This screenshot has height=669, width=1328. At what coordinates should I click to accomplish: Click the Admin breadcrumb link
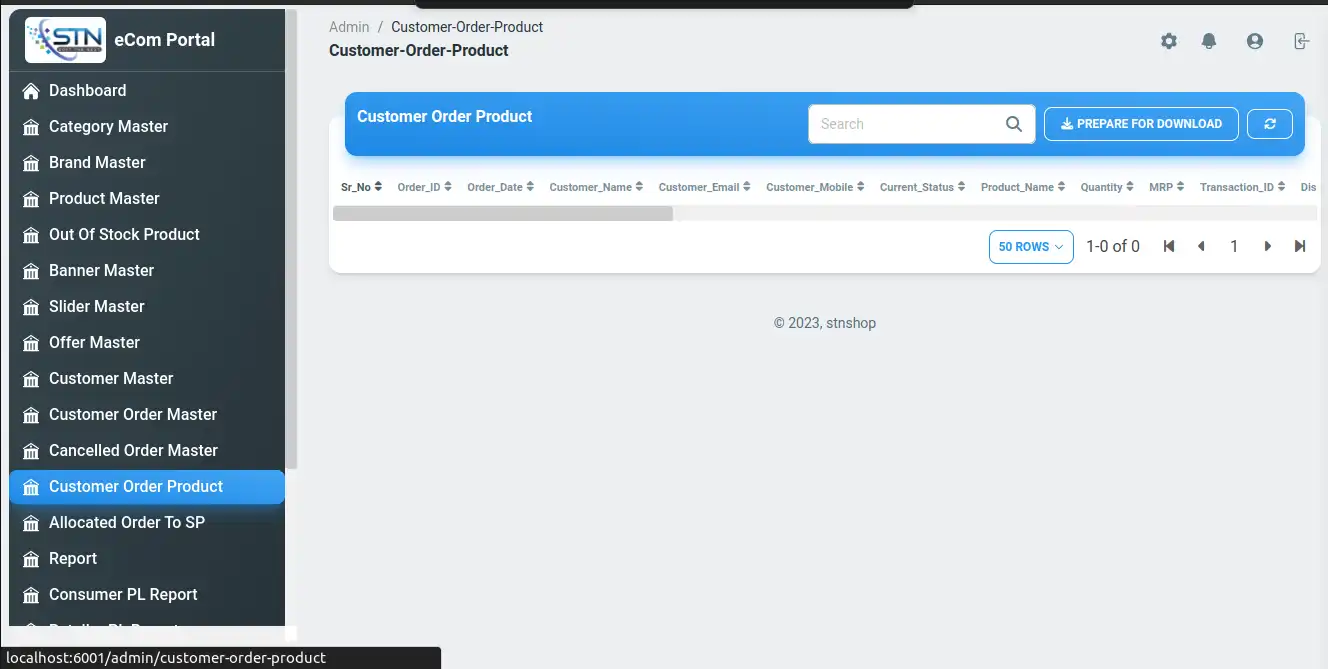(x=349, y=27)
